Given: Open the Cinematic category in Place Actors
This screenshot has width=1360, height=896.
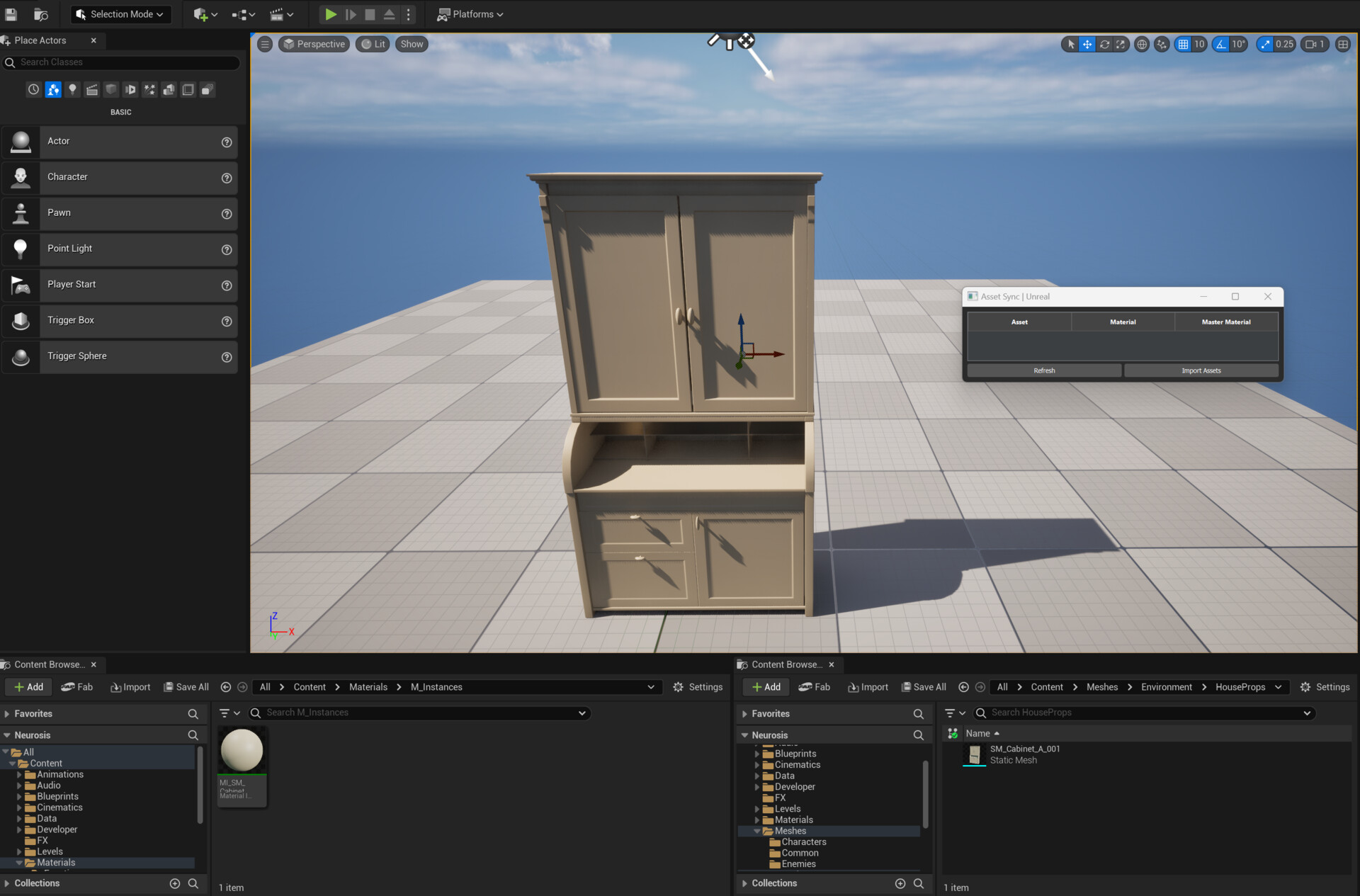Looking at the screenshot, I should coord(92,89).
